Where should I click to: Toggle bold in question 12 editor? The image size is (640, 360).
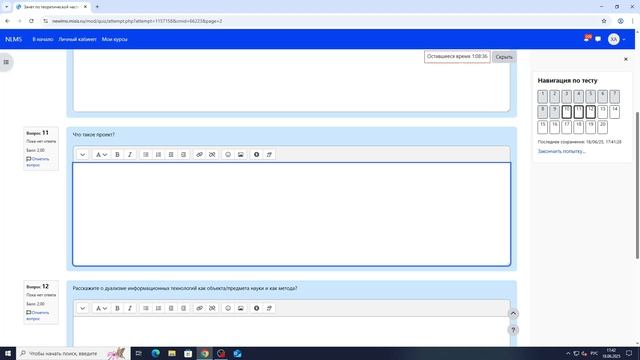pyautogui.click(x=117, y=308)
